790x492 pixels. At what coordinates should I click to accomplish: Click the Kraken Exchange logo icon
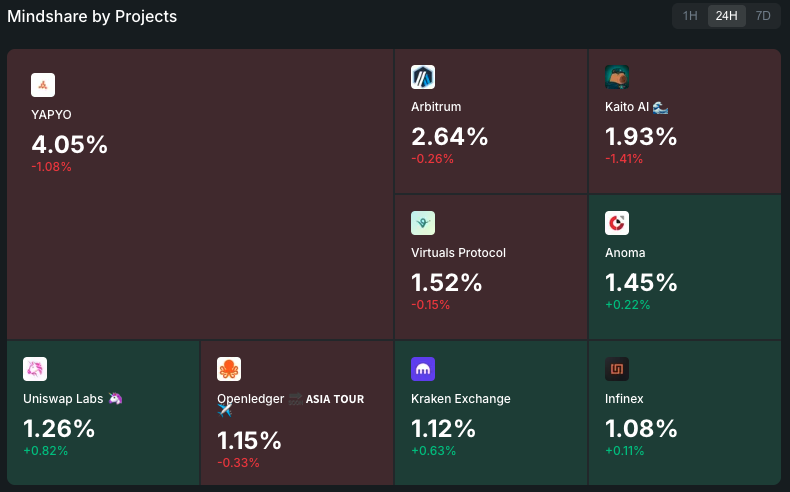423,369
